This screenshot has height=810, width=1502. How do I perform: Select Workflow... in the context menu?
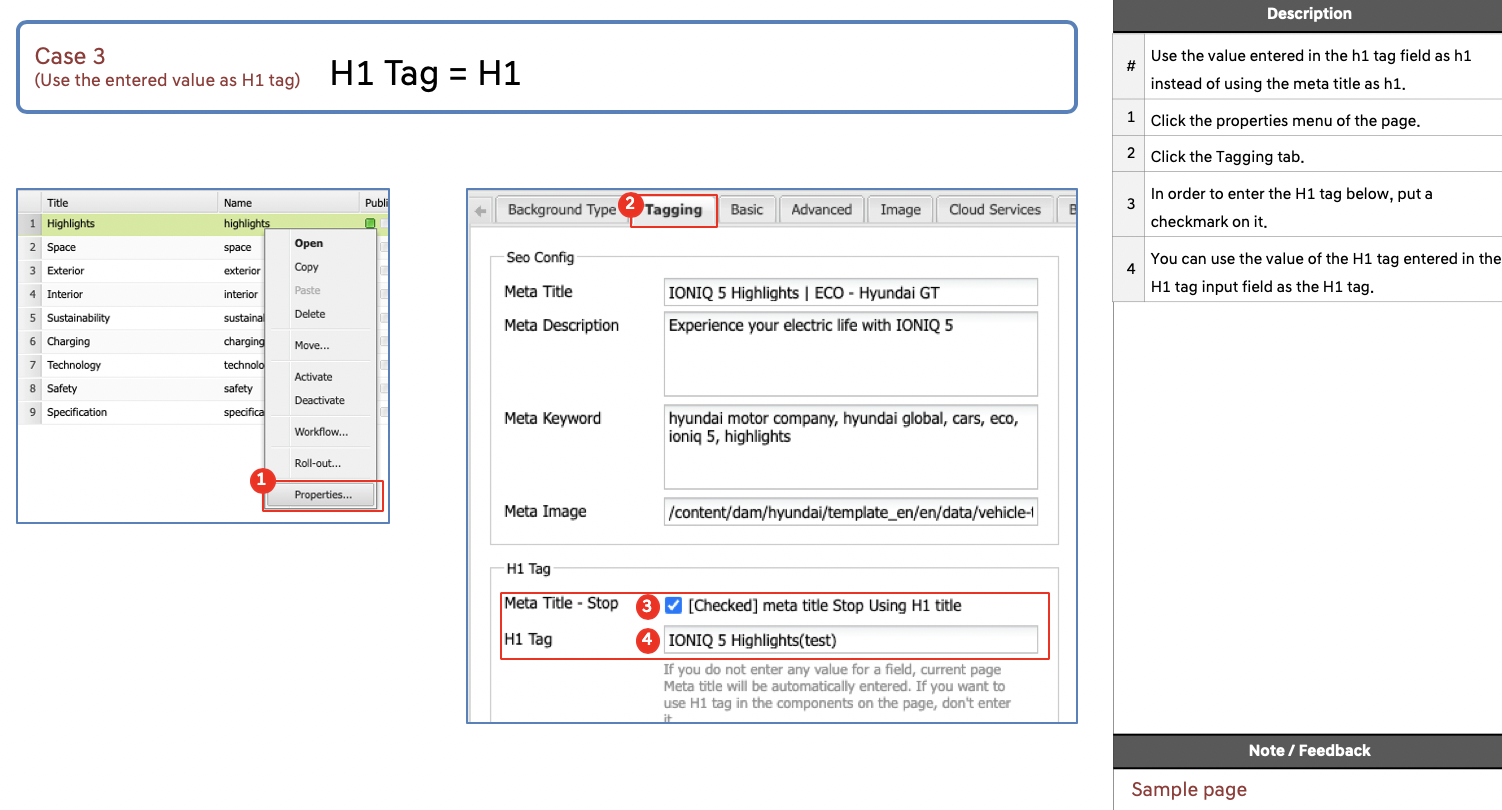pyautogui.click(x=321, y=432)
